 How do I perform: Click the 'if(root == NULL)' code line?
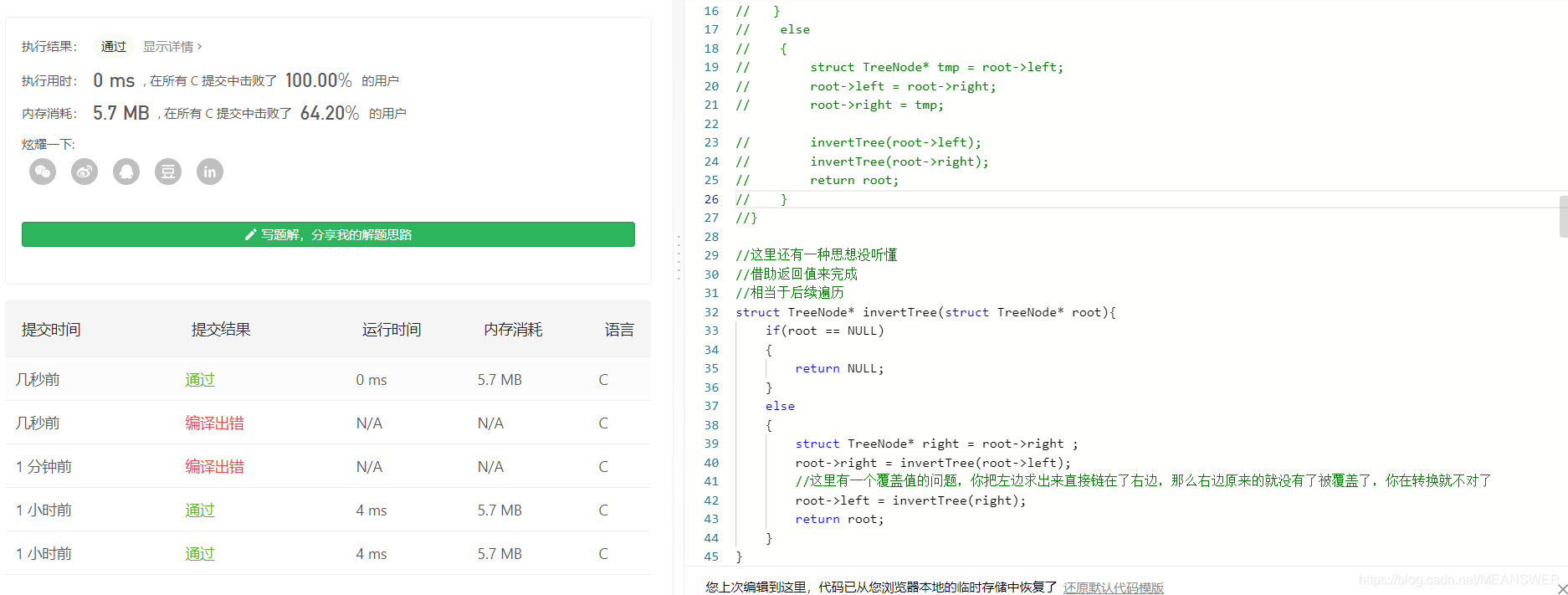[x=824, y=331]
